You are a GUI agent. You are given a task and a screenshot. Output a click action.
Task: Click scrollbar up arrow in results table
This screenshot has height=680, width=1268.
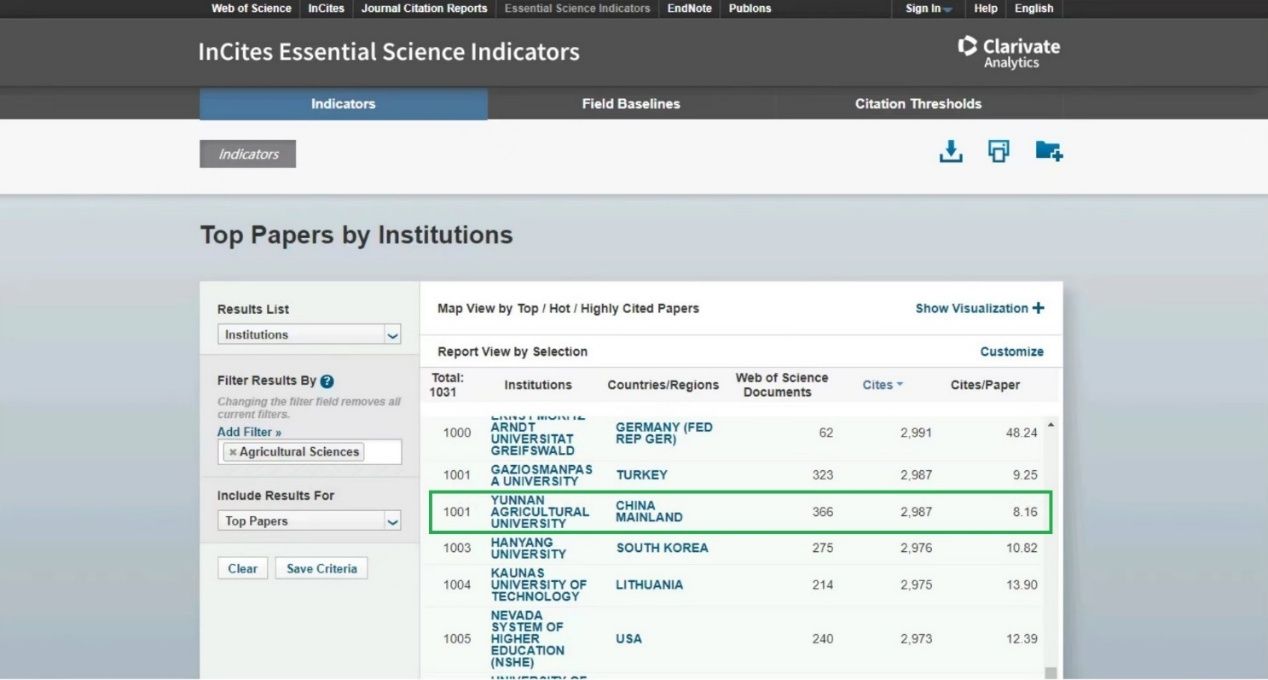(x=1050, y=426)
